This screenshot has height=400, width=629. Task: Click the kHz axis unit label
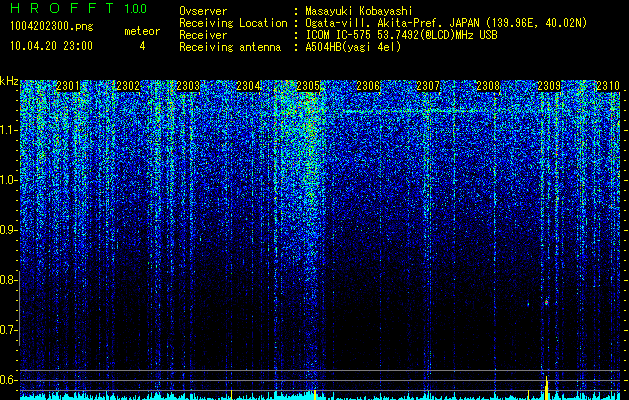click(x=9, y=81)
